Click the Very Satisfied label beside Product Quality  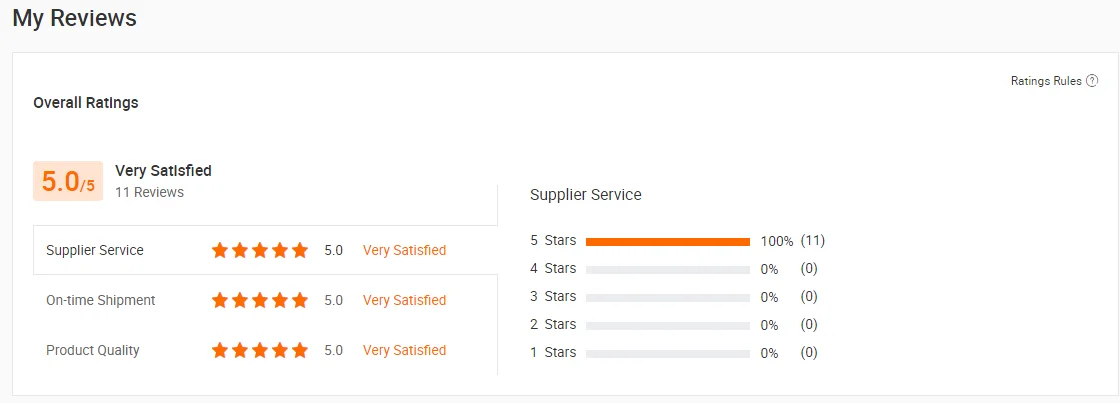404,350
